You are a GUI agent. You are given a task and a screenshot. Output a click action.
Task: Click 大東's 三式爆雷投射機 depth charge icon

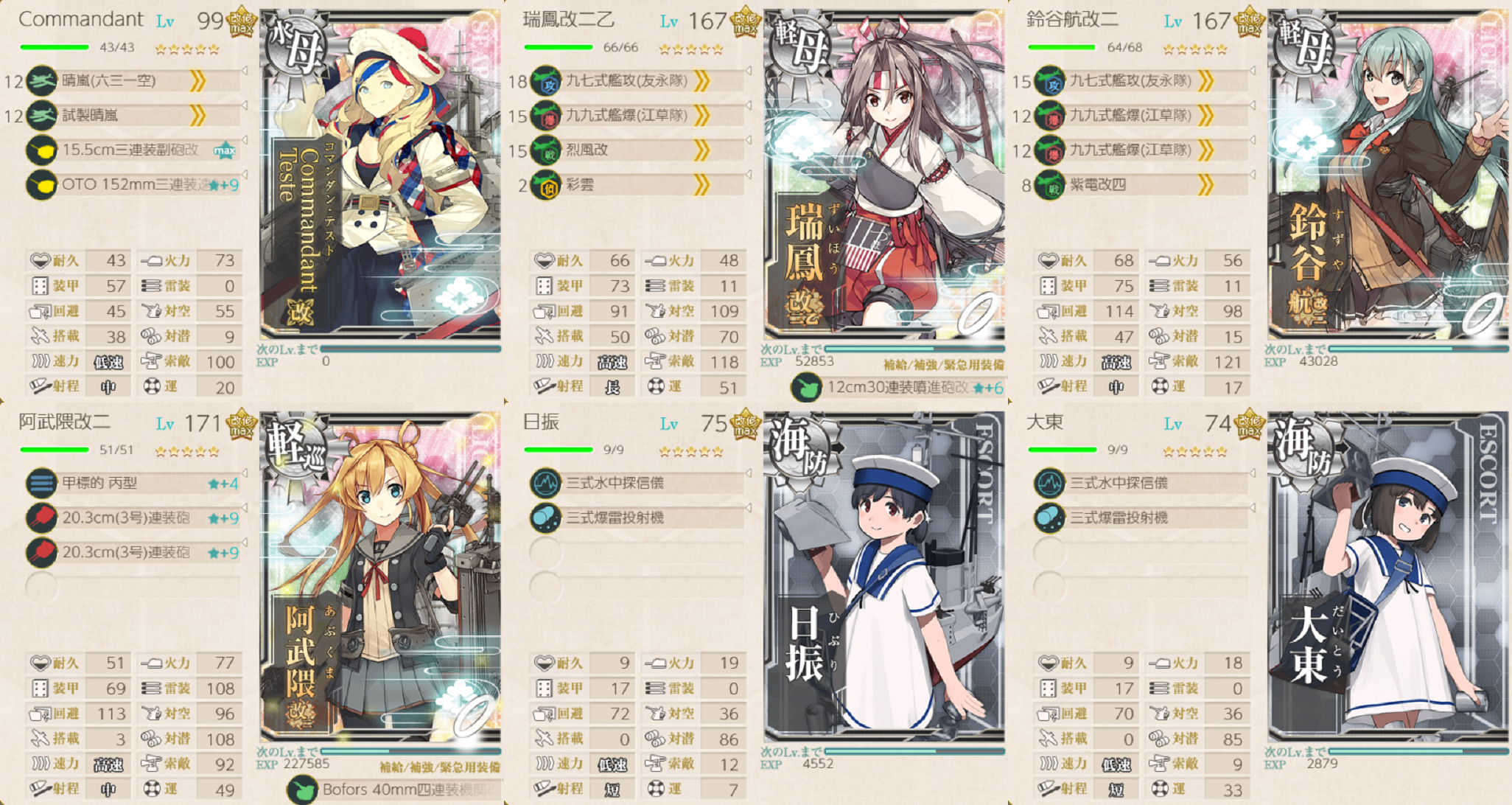(1049, 518)
